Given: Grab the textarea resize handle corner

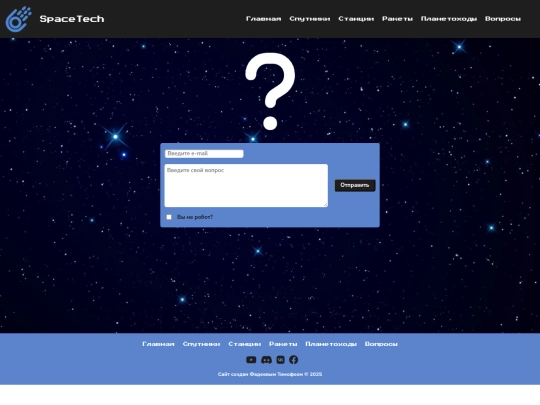Looking at the screenshot, I should click(x=325, y=205).
